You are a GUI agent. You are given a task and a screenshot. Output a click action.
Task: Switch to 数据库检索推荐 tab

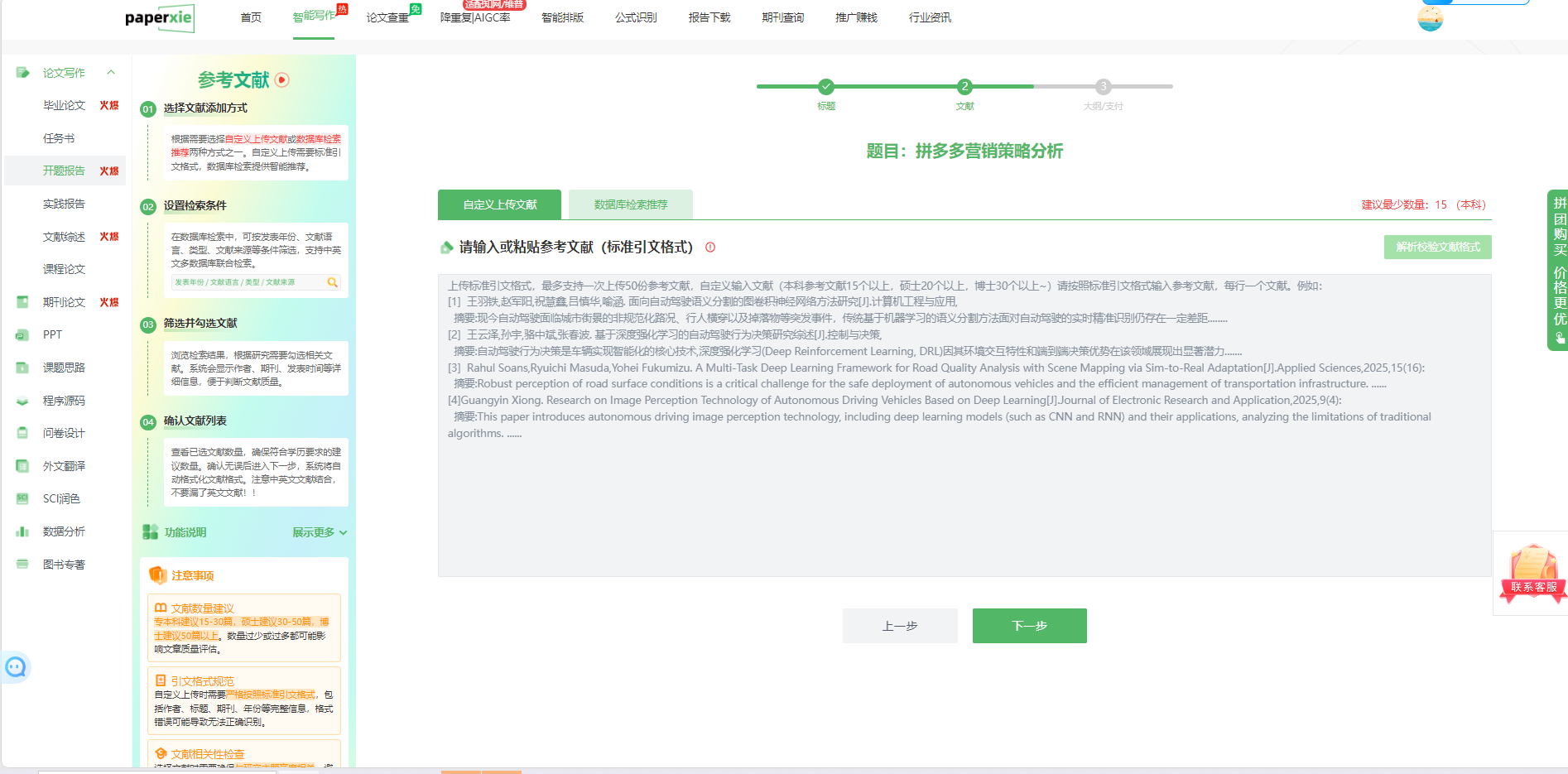(630, 204)
